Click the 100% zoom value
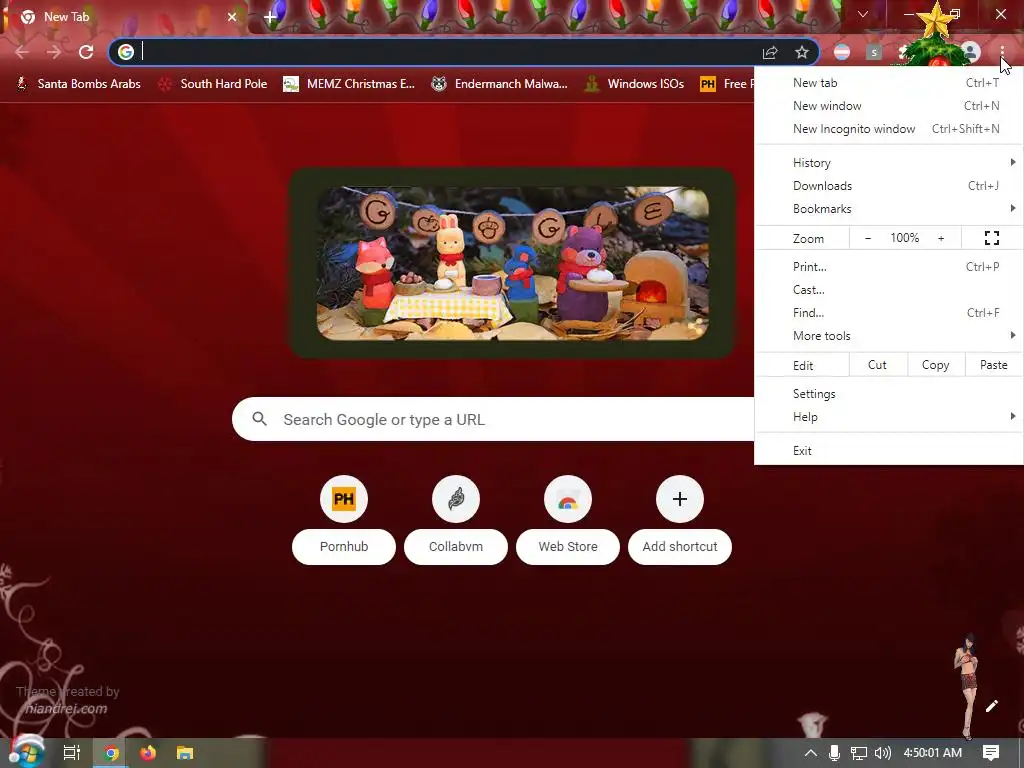 point(904,238)
